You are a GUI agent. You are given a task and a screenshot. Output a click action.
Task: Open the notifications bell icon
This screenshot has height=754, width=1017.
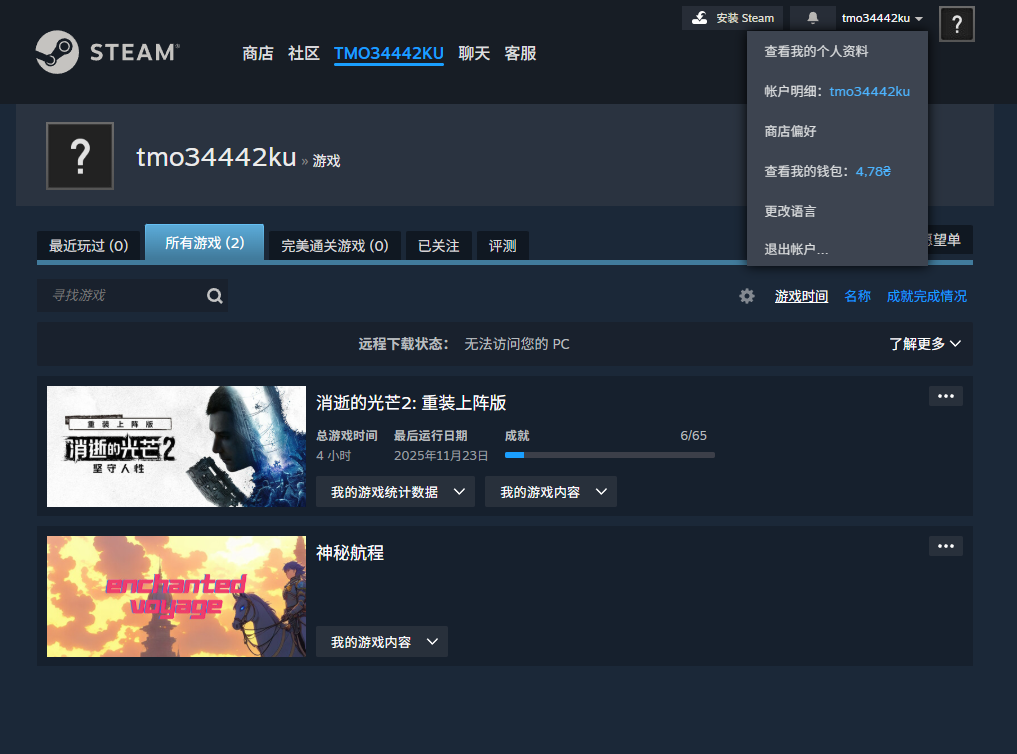[811, 17]
